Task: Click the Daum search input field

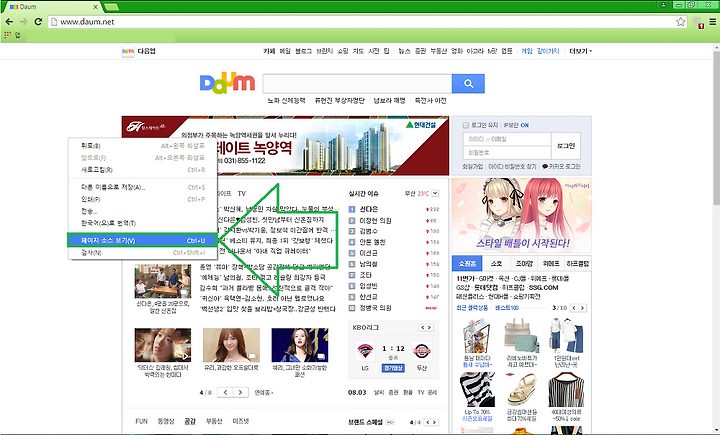Action: click(x=357, y=84)
